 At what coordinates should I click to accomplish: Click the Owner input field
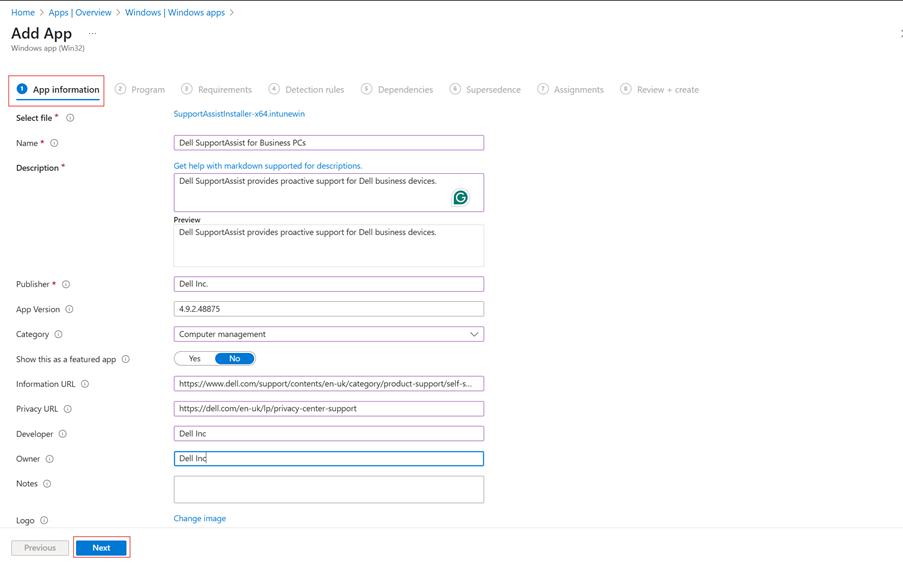(x=329, y=459)
